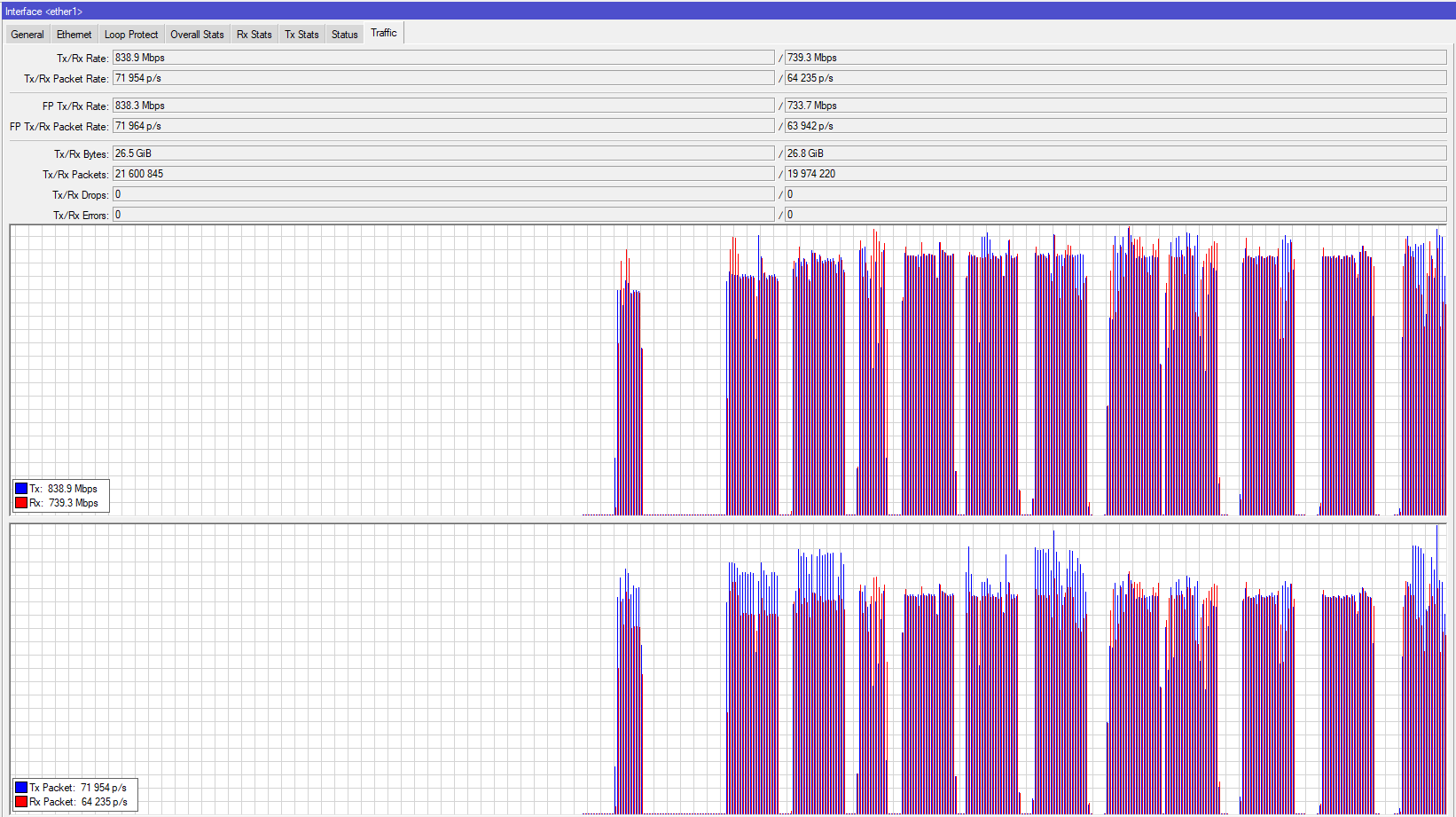Select the Overall Stats tab

coord(197,35)
